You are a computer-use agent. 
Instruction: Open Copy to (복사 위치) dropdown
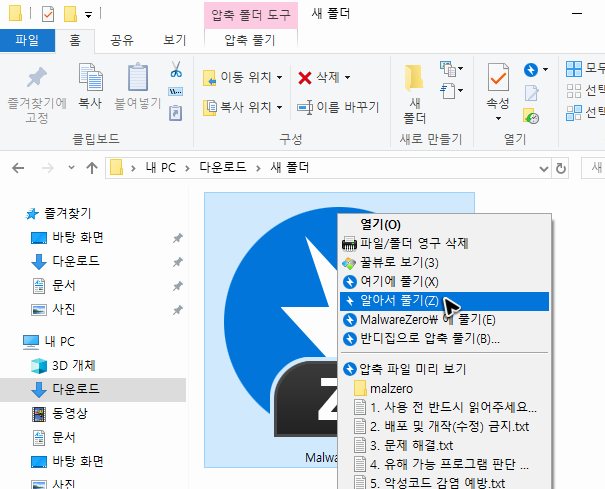[x=243, y=107]
